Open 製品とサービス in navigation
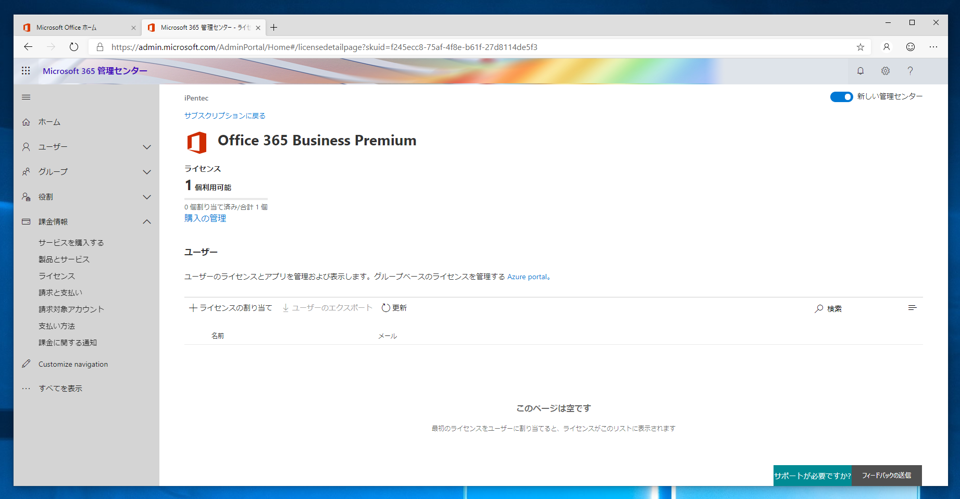Screen dimensions: 960x499 (x=64, y=260)
